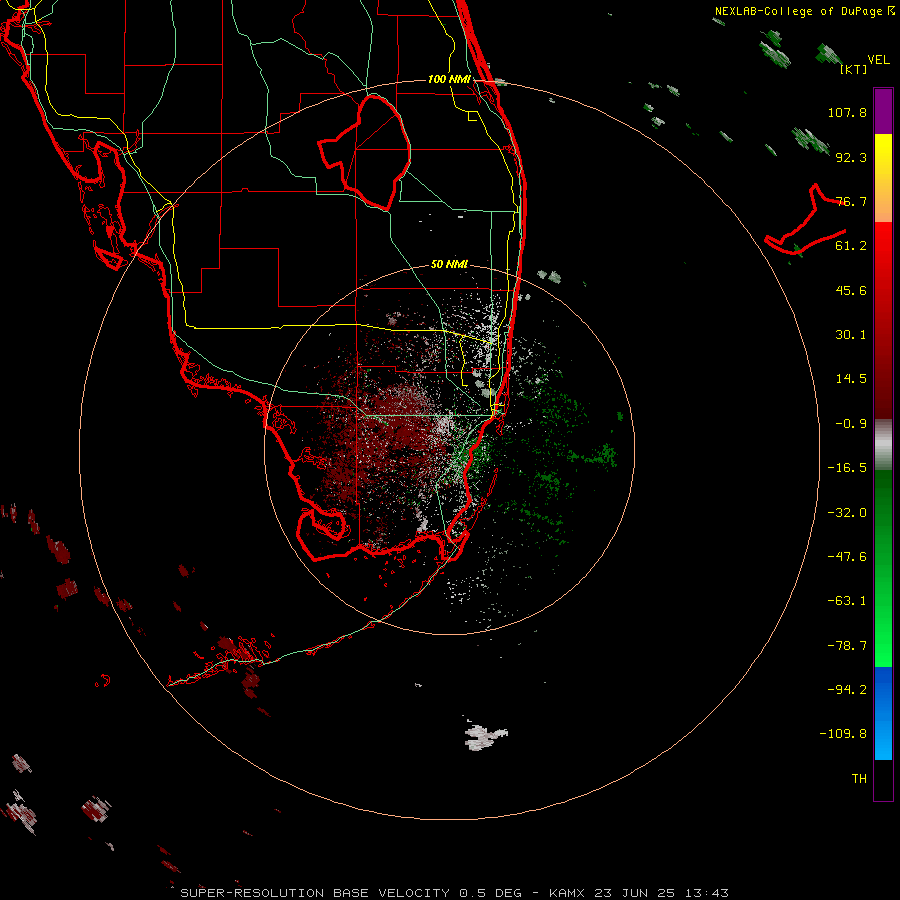Click the Super-Resolution Base Velocity caption
The height and width of the screenshot is (900, 900).
[x=454, y=893]
